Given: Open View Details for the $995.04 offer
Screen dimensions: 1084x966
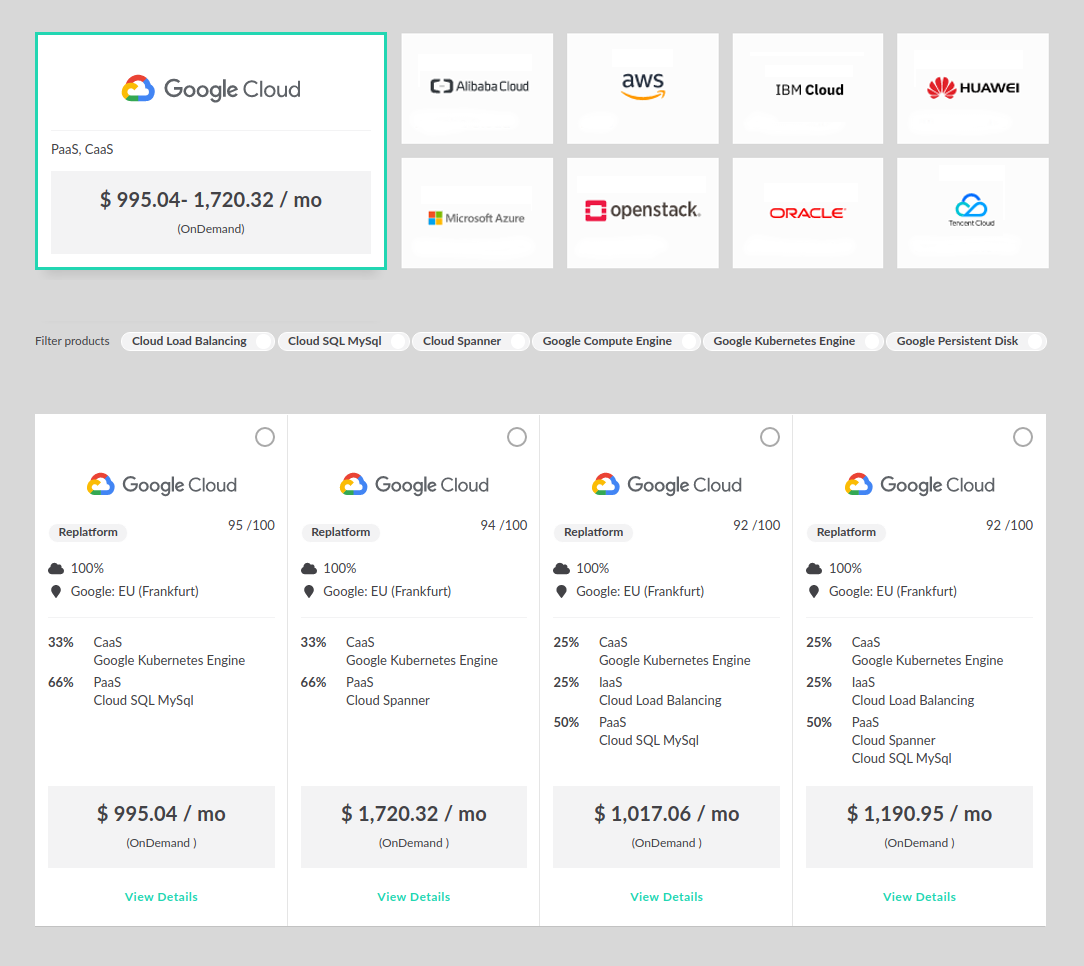Looking at the screenshot, I should 161,897.
